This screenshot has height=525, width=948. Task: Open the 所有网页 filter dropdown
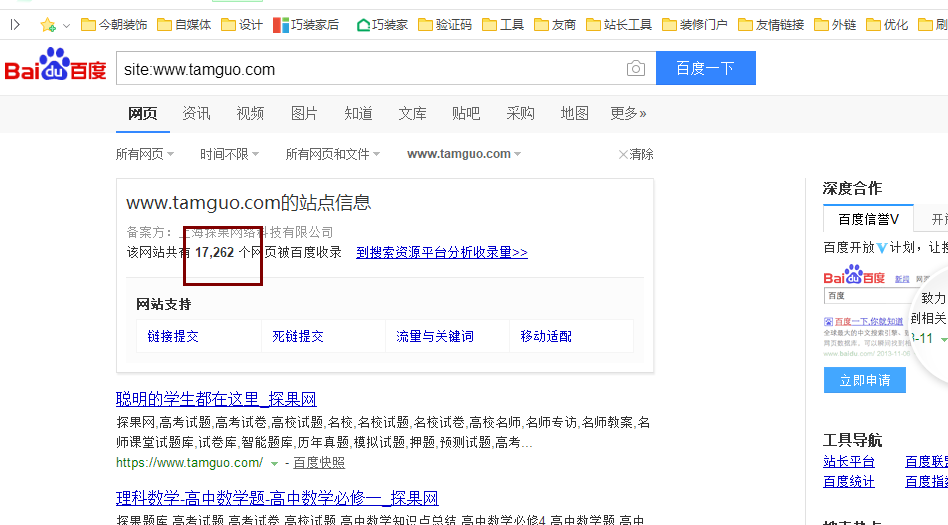pos(144,154)
